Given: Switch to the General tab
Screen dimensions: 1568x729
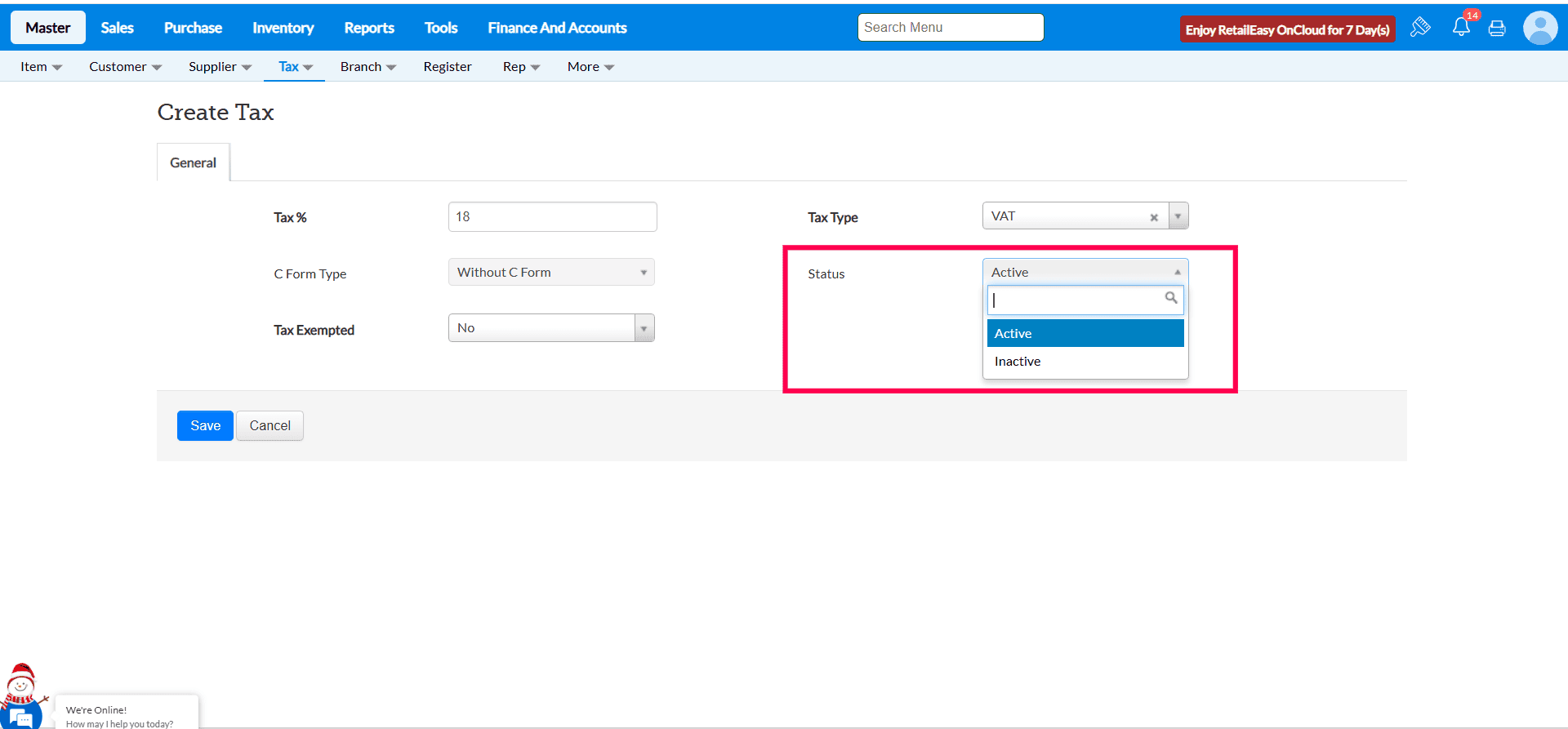Looking at the screenshot, I should 193,162.
